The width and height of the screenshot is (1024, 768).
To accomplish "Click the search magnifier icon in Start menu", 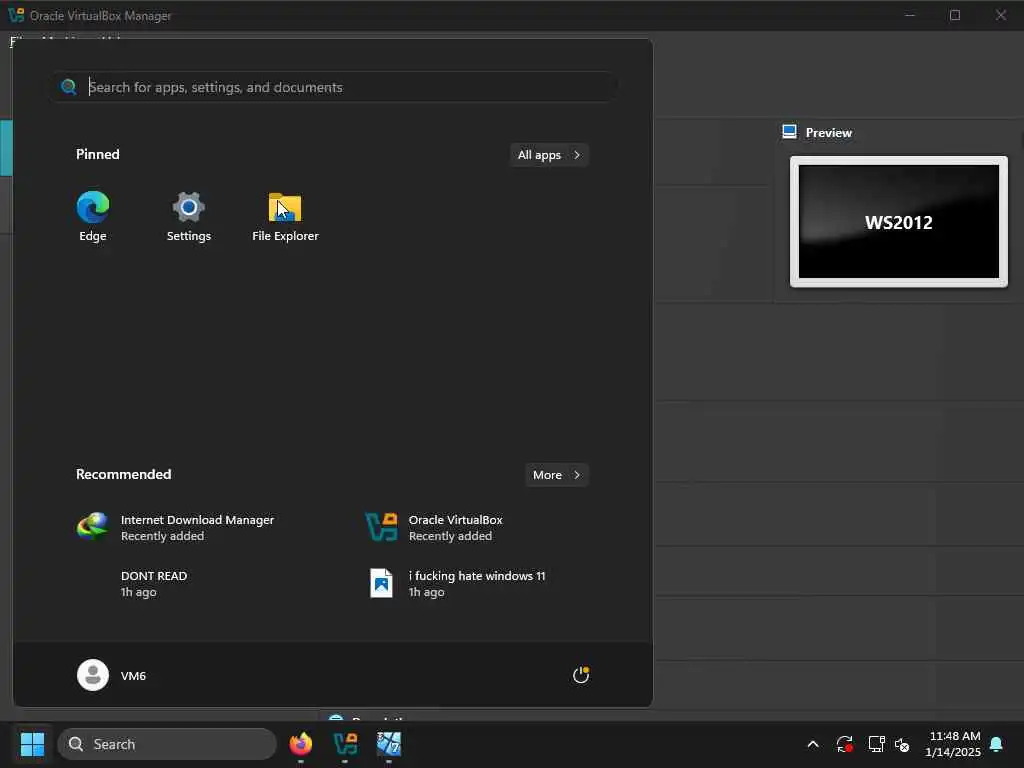I will (69, 87).
